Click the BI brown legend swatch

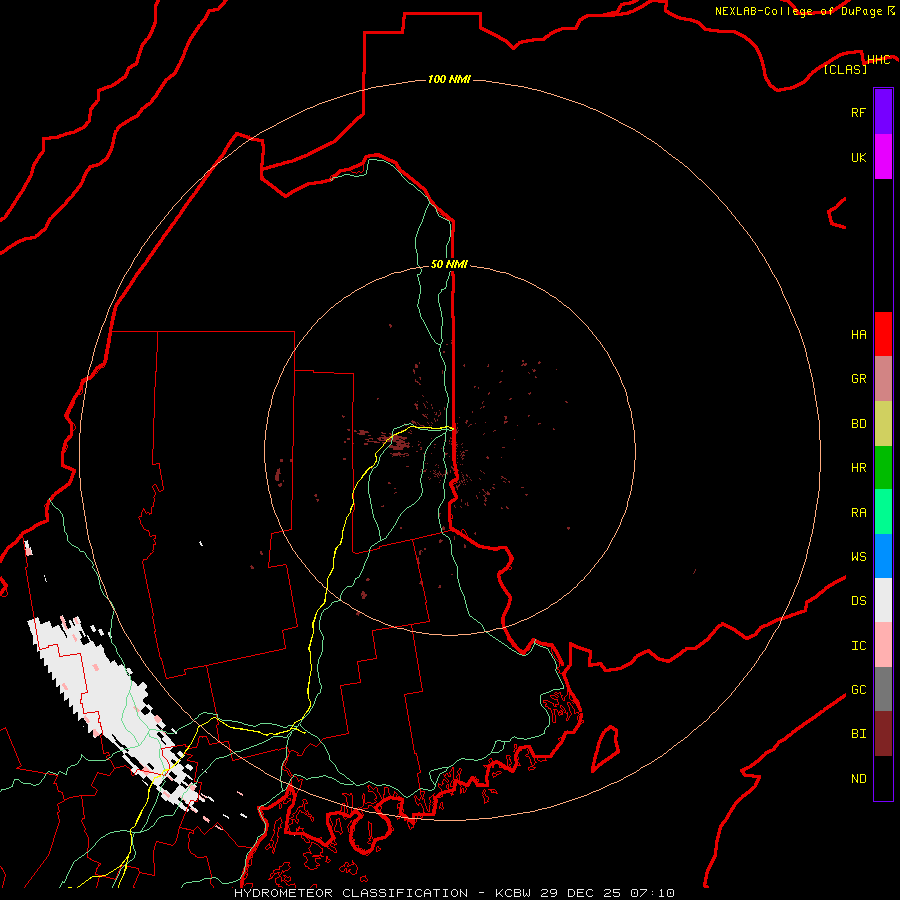tap(883, 734)
